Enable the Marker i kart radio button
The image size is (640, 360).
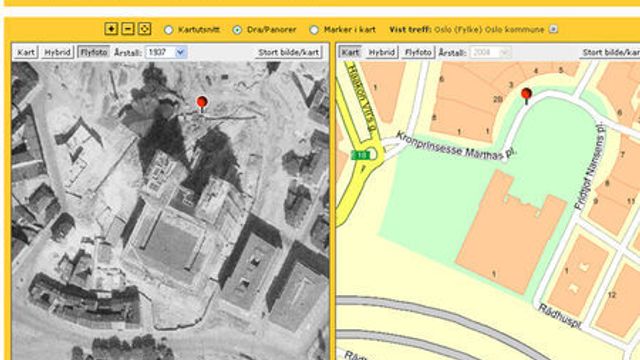(313, 30)
